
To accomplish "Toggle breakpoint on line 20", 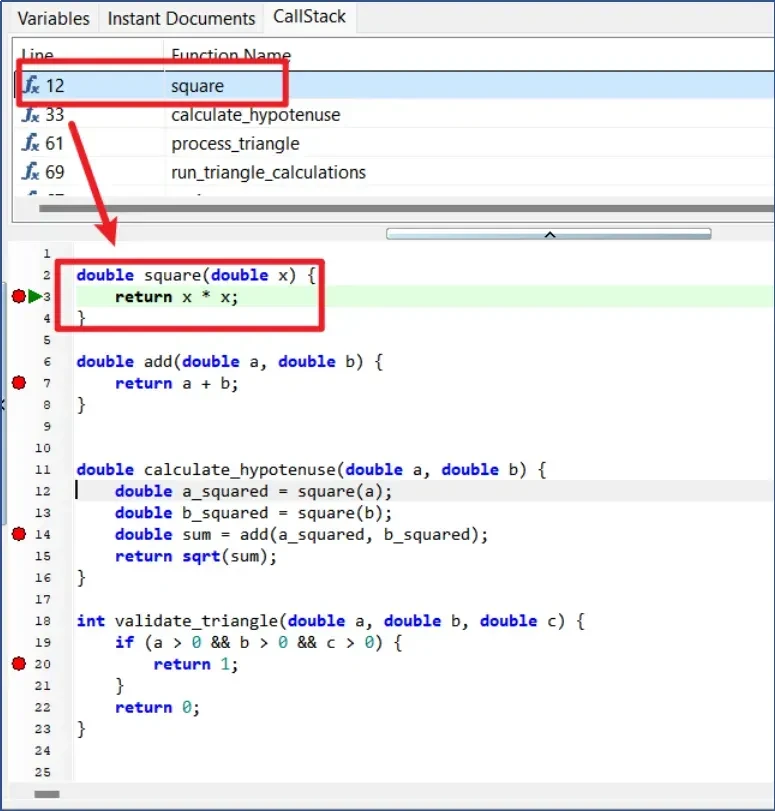I will point(19,664).
